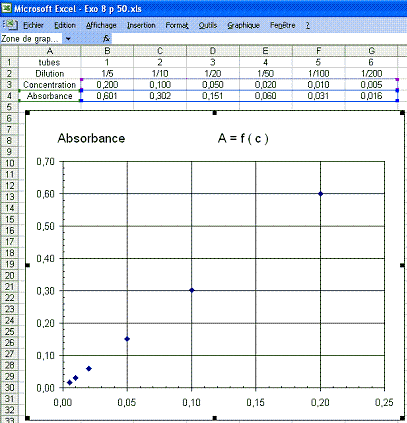Open the Insertion menu
This screenshot has width=407, height=423.
click(x=141, y=25)
